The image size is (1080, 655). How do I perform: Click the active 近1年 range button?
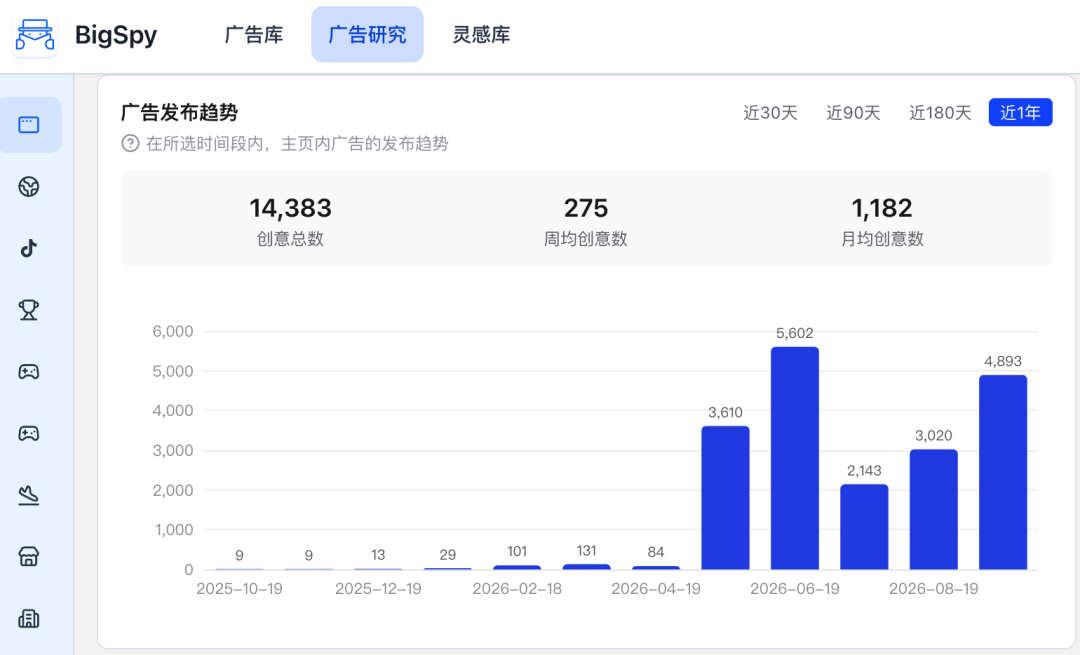coord(1020,112)
